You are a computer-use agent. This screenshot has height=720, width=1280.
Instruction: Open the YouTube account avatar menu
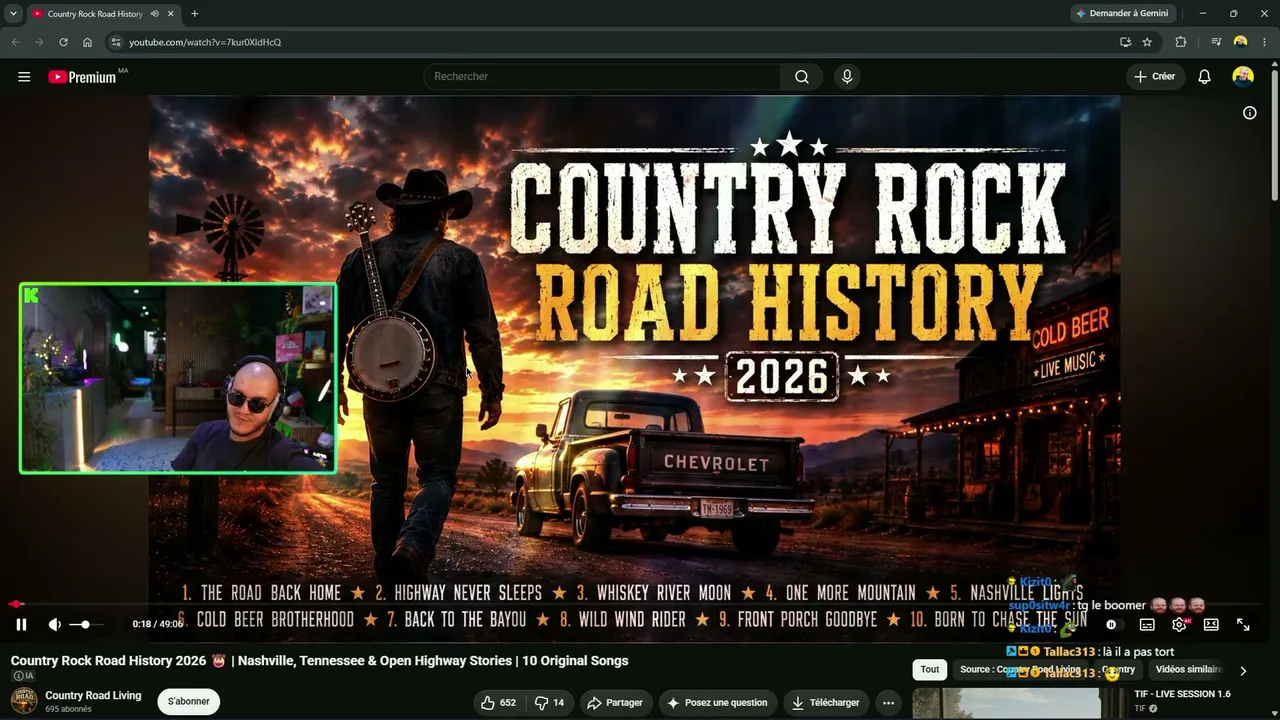click(1243, 77)
